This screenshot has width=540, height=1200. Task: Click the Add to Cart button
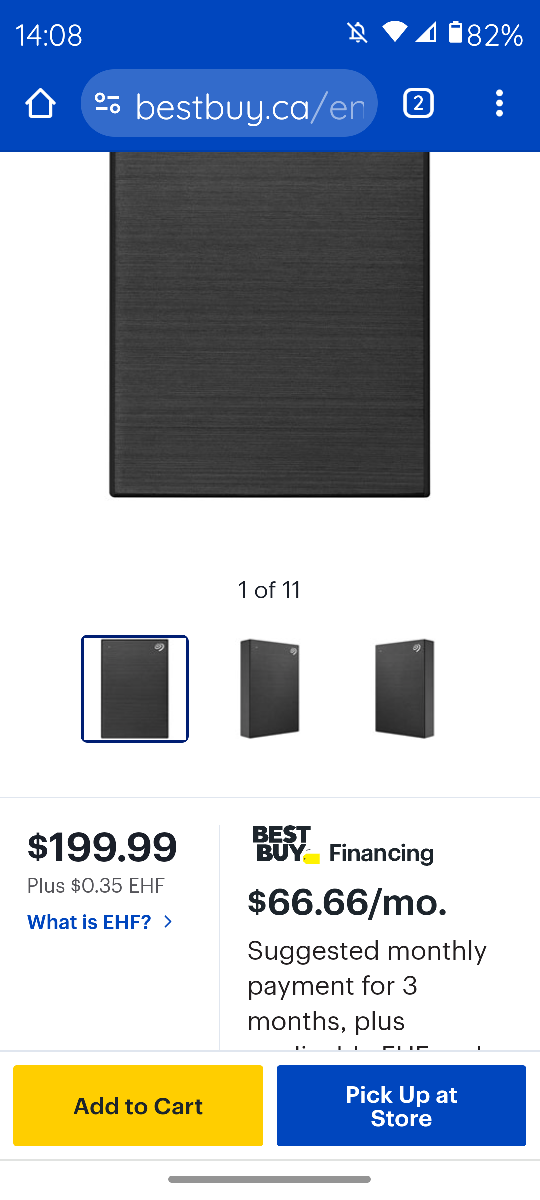[138, 1106]
